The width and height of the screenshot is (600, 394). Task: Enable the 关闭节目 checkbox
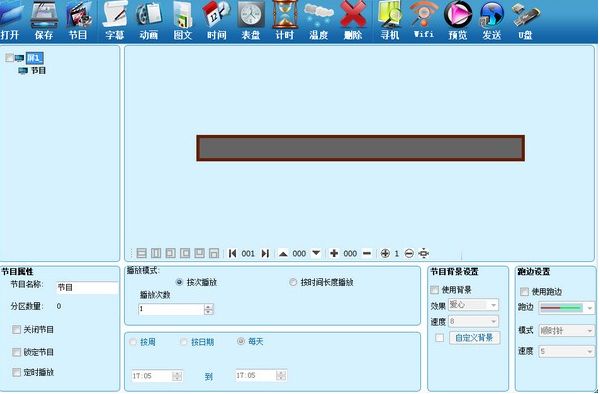(x=16, y=329)
